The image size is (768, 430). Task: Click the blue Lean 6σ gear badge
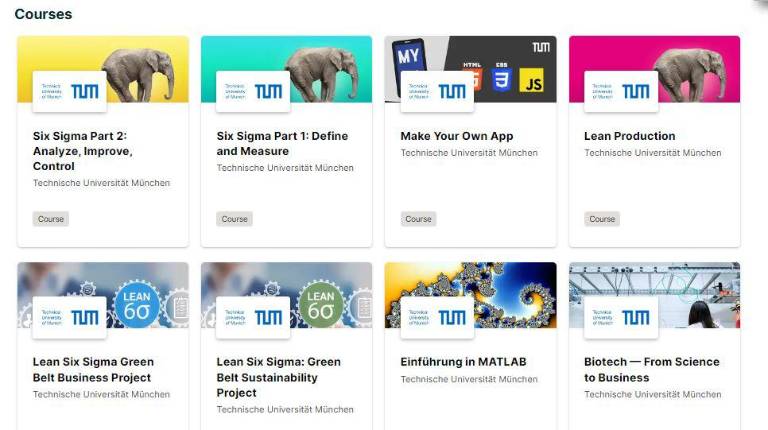pos(137,305)
